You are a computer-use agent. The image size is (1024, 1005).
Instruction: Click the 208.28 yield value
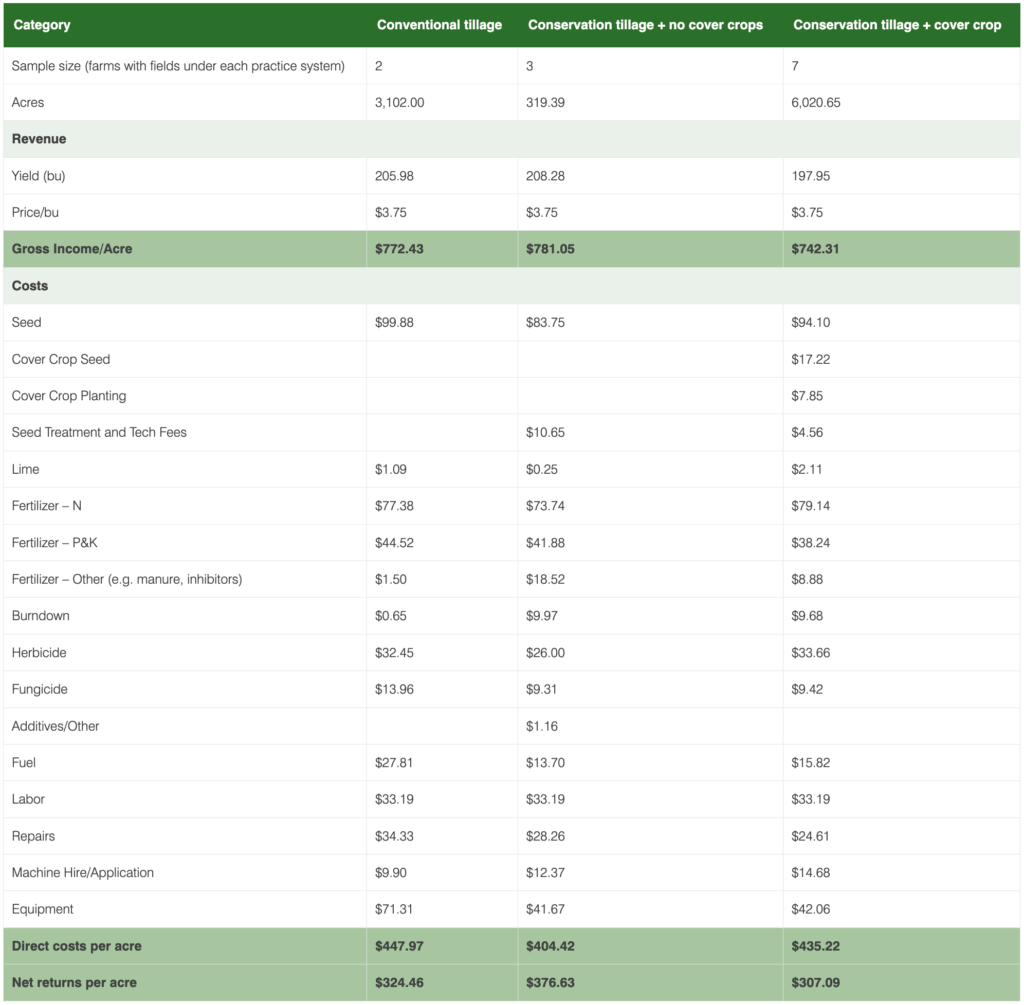[x=545, y=176]
